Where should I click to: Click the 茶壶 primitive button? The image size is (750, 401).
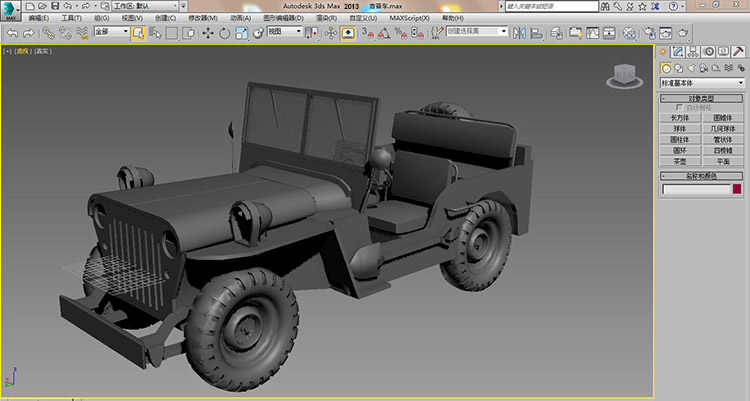(680, 161)
